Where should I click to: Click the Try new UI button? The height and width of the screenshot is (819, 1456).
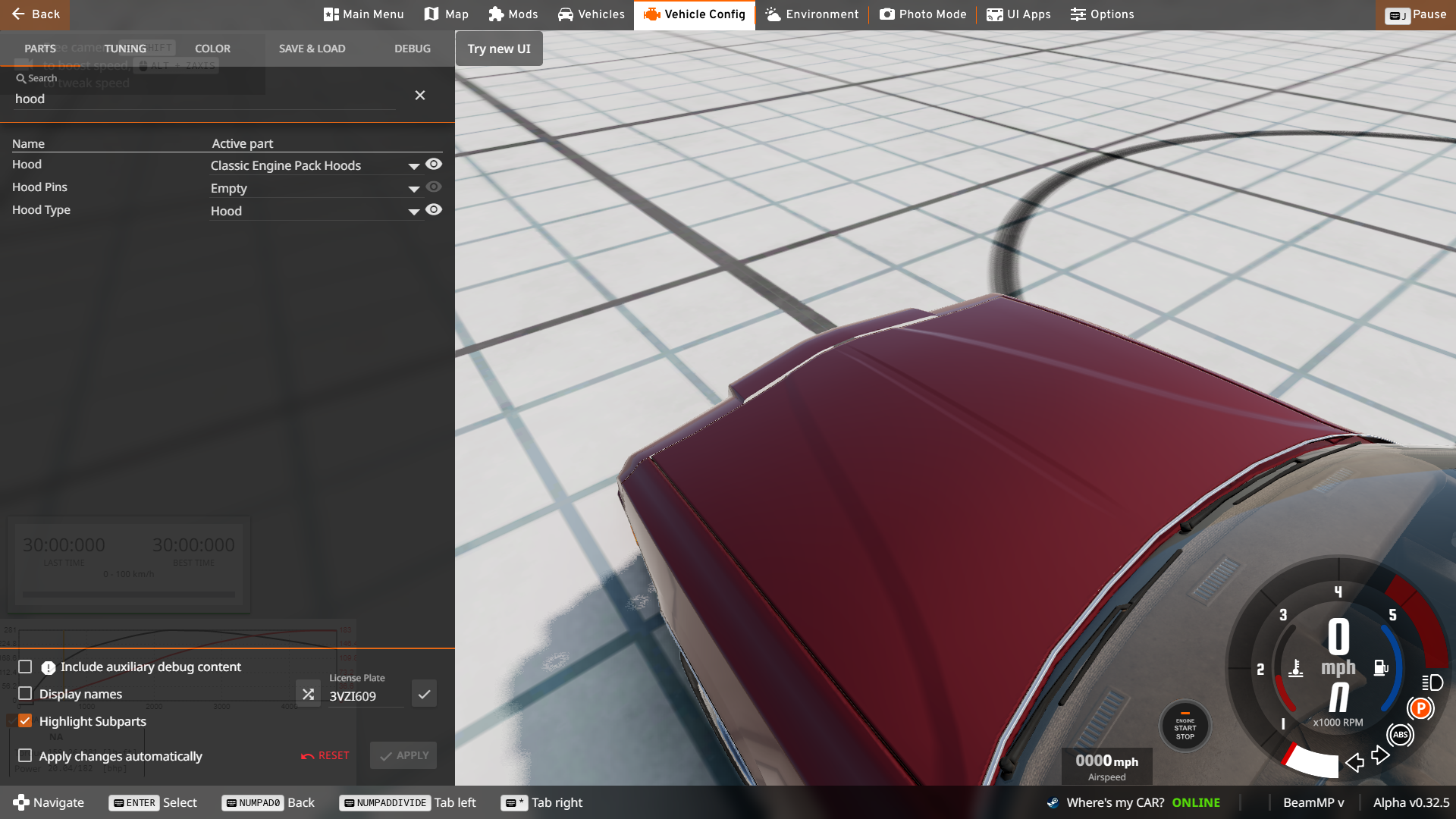(499, 49)
